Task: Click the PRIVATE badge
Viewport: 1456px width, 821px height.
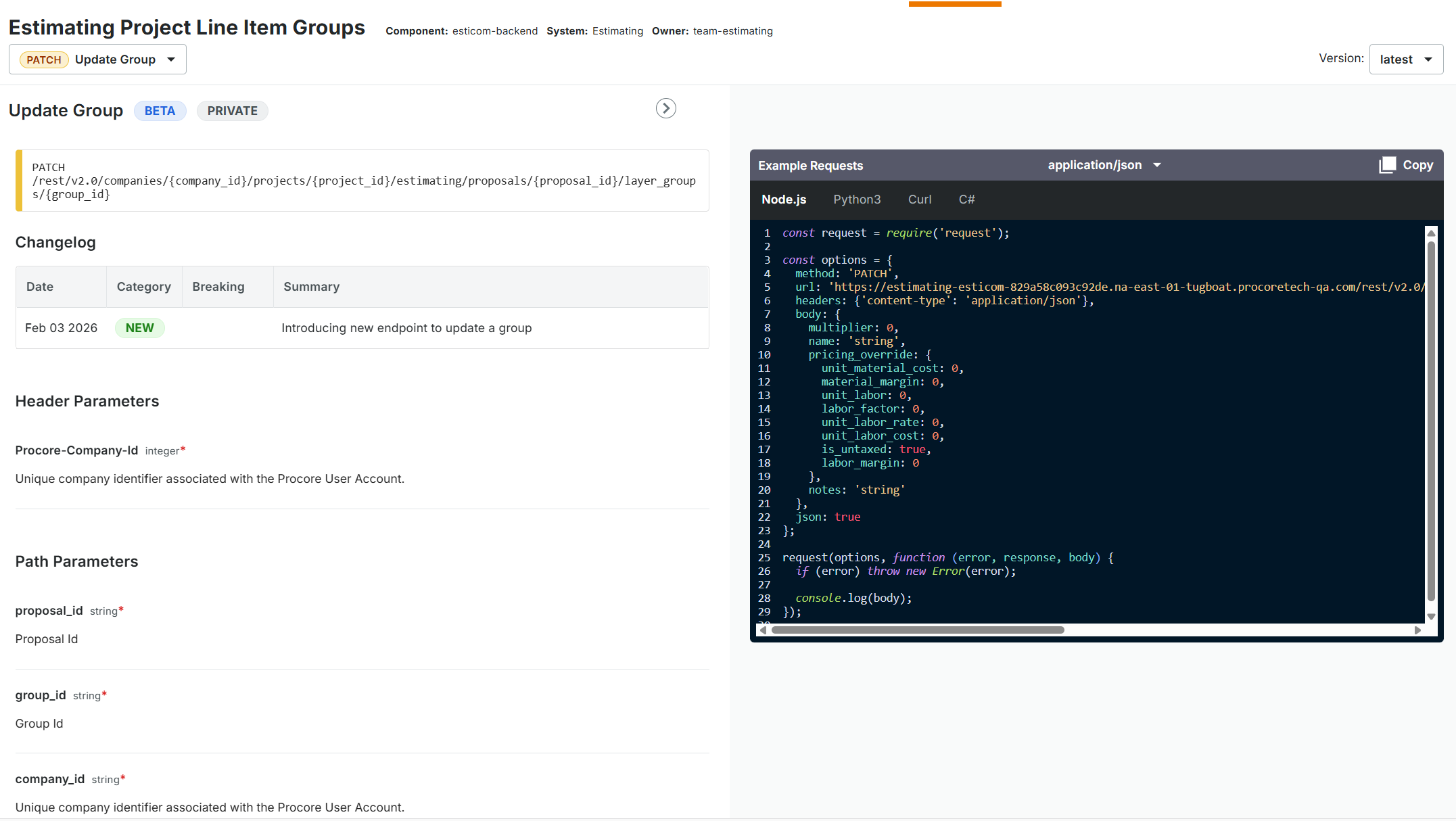Action: 232,111
